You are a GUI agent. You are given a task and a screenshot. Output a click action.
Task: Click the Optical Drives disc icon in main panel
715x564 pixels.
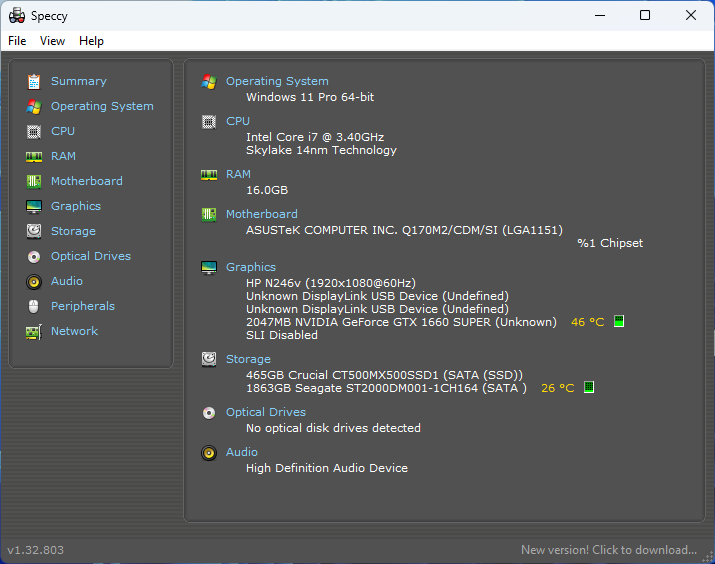coord(209,413)
